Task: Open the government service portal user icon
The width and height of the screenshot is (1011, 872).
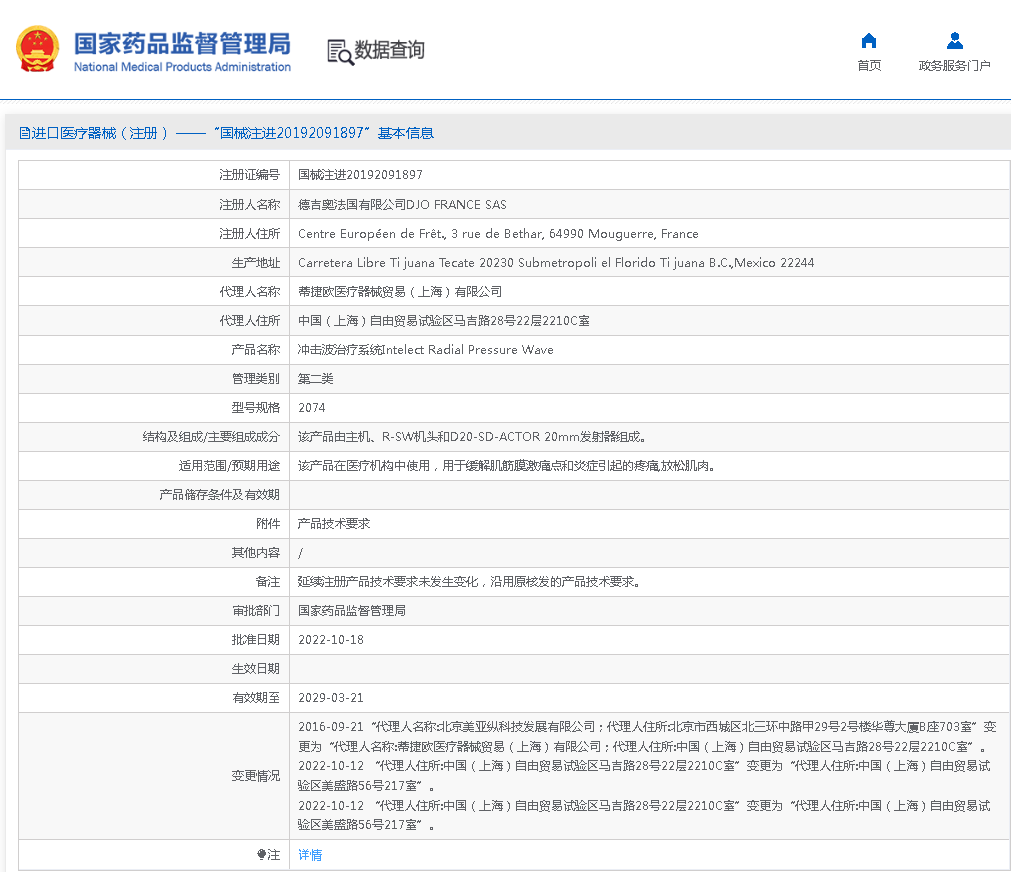Action: (954, 41)
